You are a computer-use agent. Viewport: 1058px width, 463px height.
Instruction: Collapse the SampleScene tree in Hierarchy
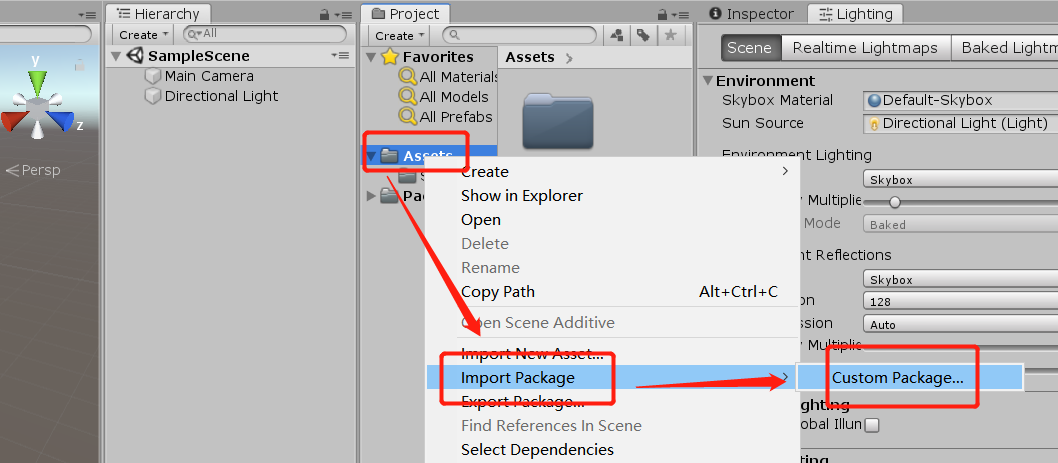[x=117, y=56]
